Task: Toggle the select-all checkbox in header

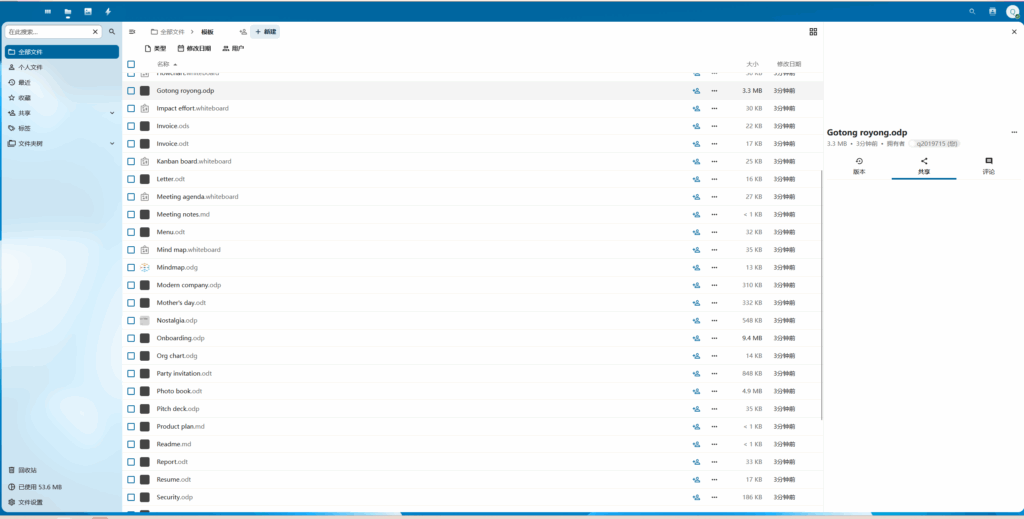Action: tap(131, 64)
